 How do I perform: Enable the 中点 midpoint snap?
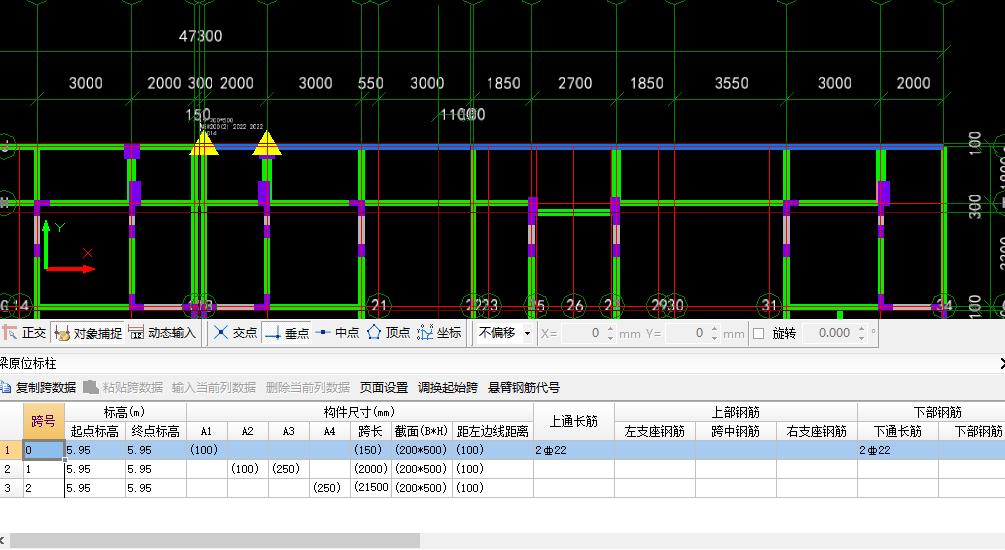coord(338,333)
